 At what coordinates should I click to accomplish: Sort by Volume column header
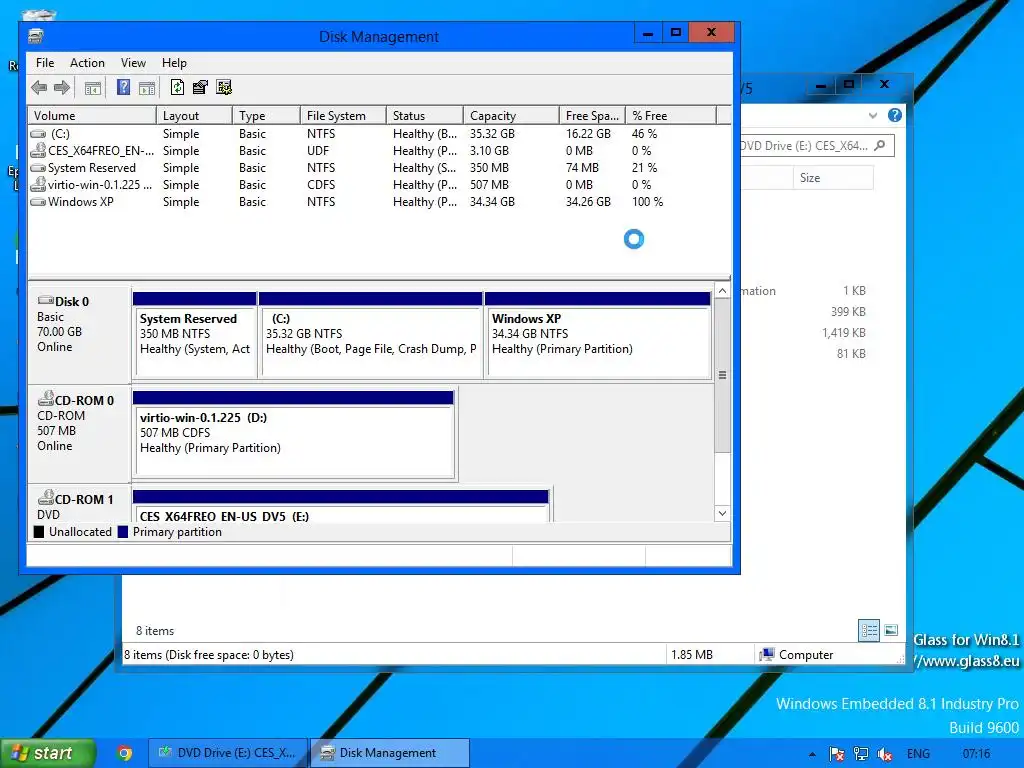pos(92,116)
